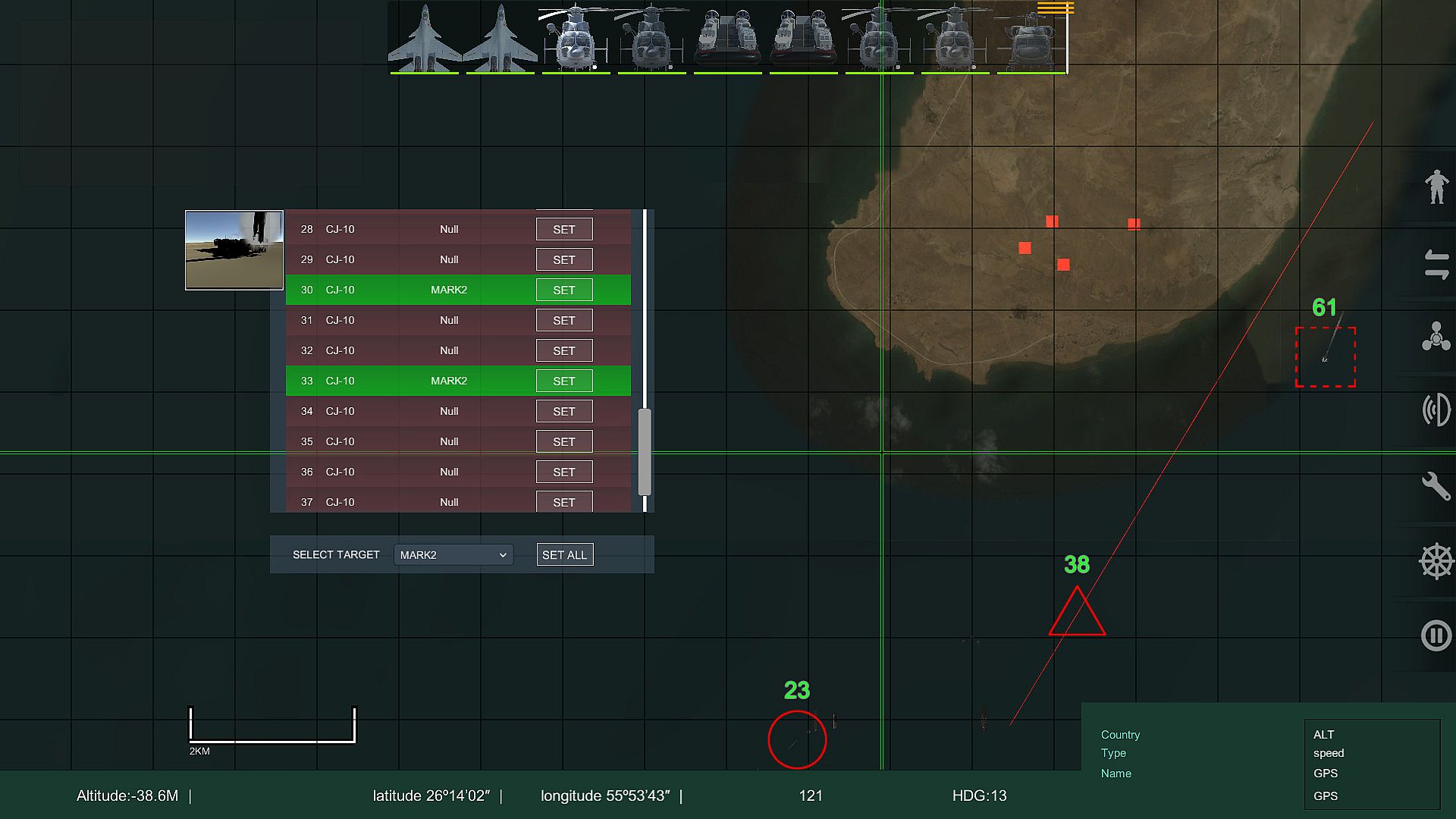Select the first fighter jet unit
The width and height of the screenshot is (1456, 819).
point(425,38)
